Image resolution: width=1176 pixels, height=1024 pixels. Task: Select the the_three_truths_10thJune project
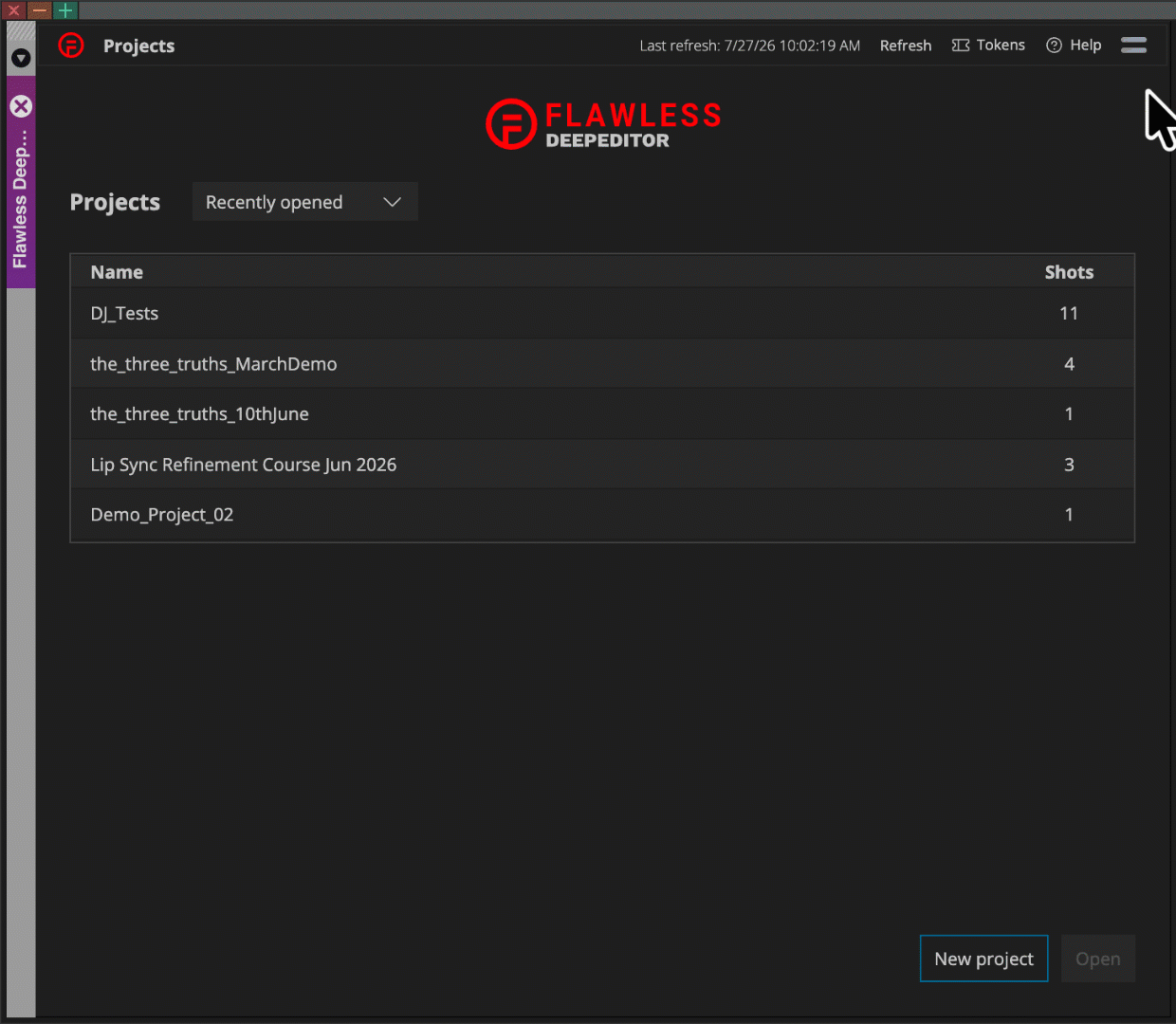tap(602, 413)
